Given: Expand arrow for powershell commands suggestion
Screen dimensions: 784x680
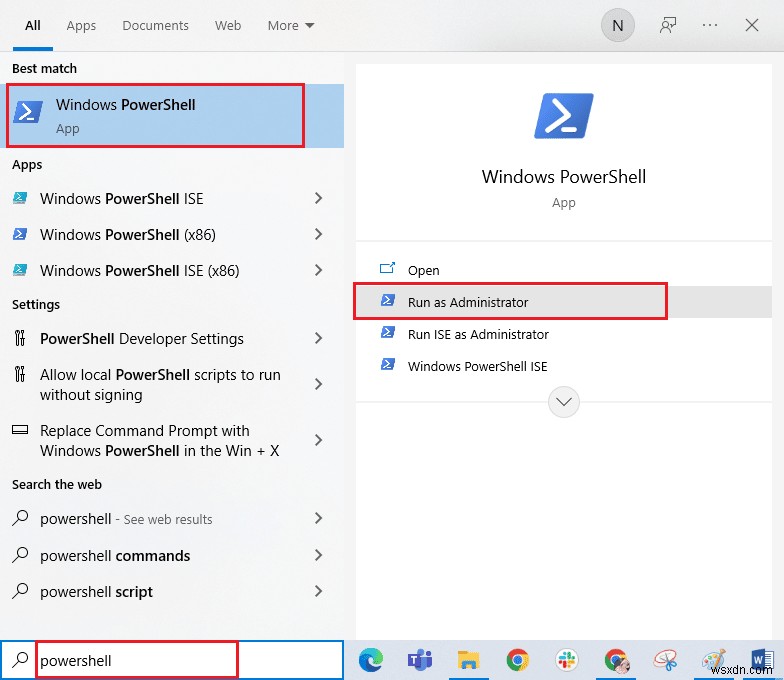Looking at the screenshot, I should [318, 554].
